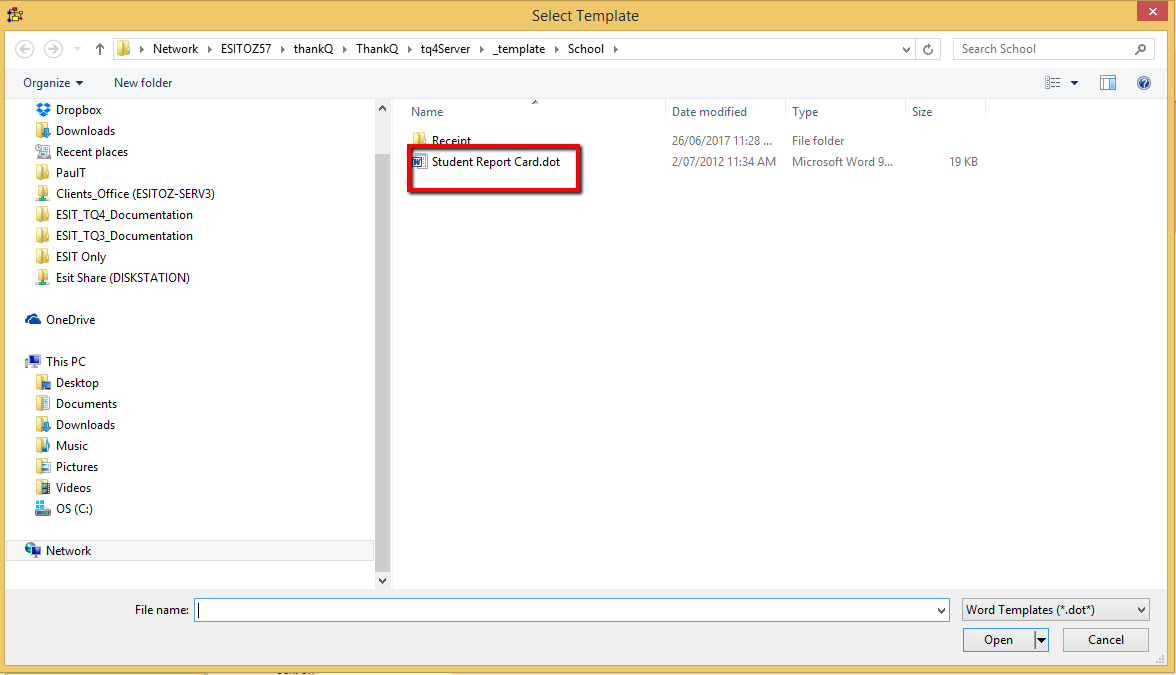Click the Refresh icon beside address bar
The height and width of the screenshot is (675, 1176).
pos(929,49)
